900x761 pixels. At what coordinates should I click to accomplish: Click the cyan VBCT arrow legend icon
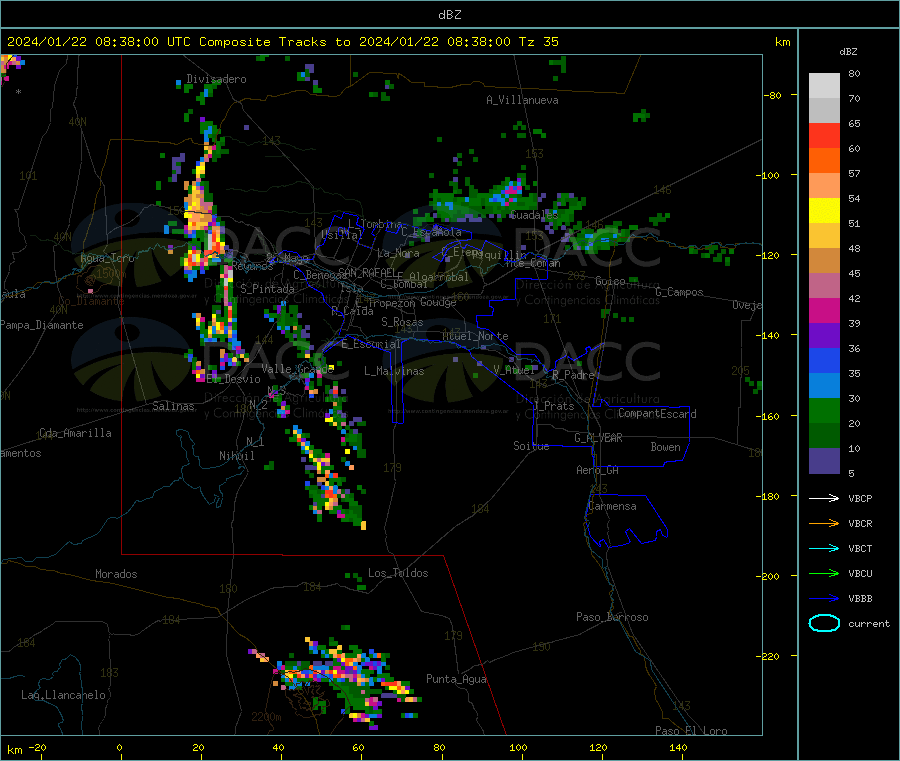(824, 548)
